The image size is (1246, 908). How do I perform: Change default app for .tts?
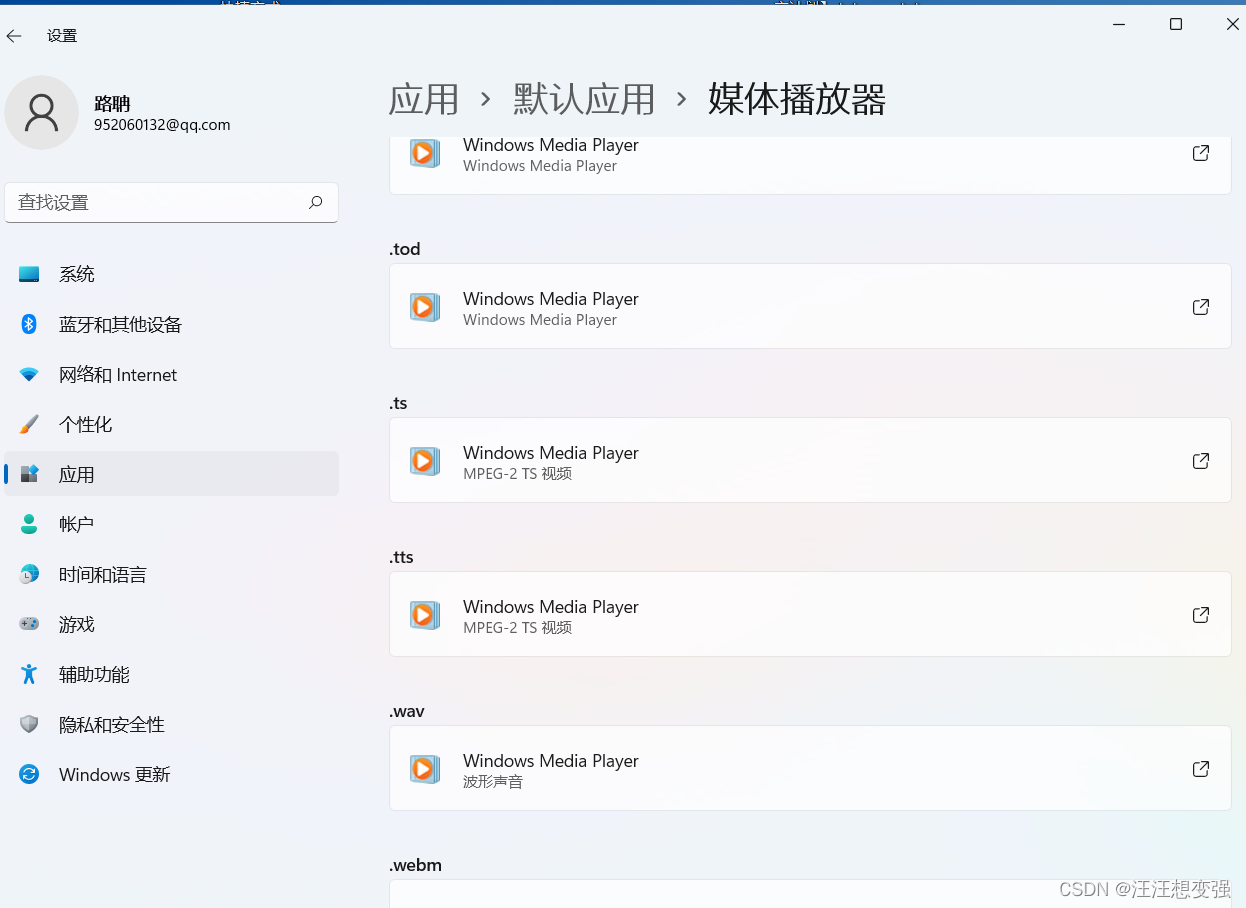click(x=810, y=614)
